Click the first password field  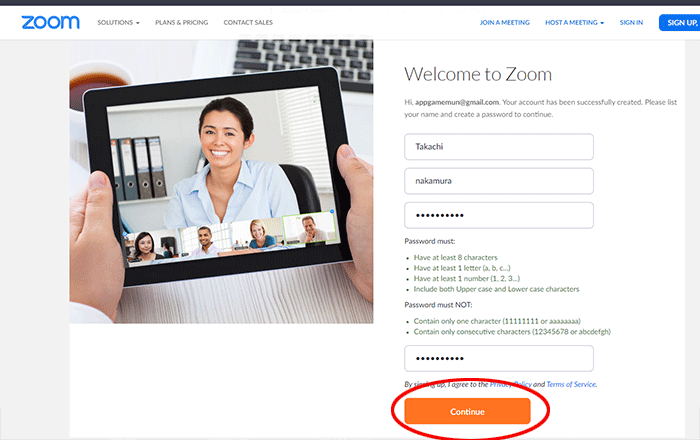click(x=499, y=215)
